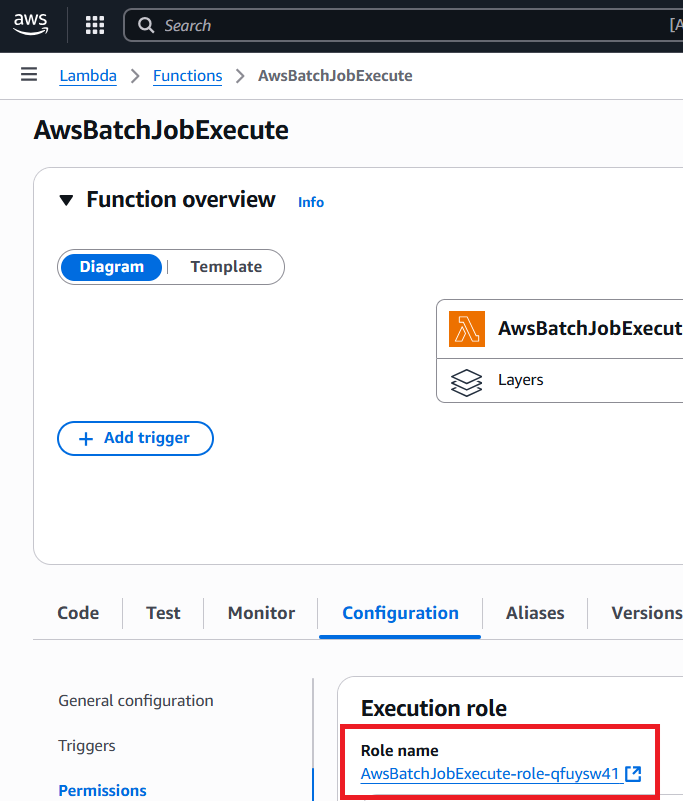Viewport: 691px width, 801px height.
Task: Click the Function overview Info link
Action: coord(311,202)
